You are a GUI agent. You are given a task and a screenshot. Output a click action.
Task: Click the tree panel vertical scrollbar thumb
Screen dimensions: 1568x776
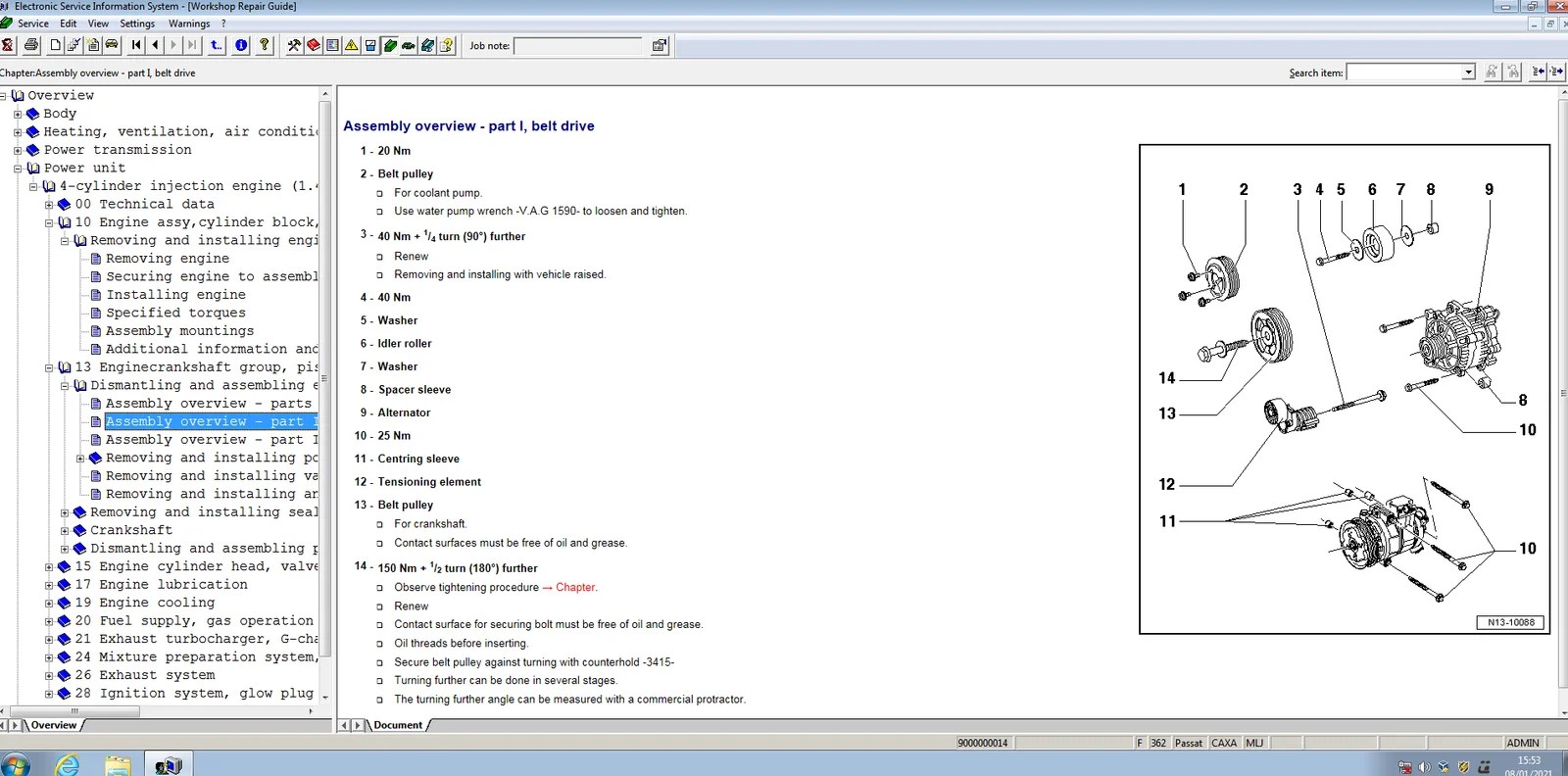(x=325, y=379)
